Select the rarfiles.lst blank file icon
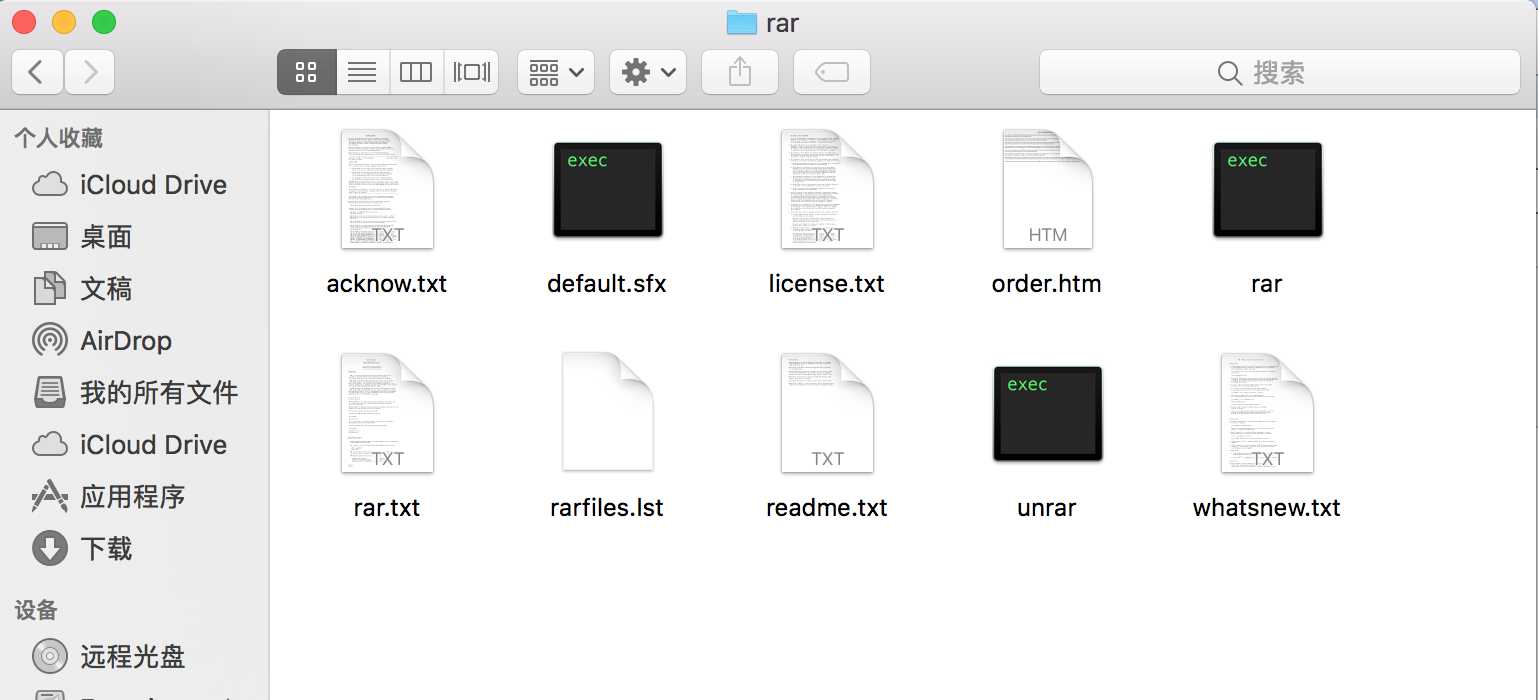 607,411
